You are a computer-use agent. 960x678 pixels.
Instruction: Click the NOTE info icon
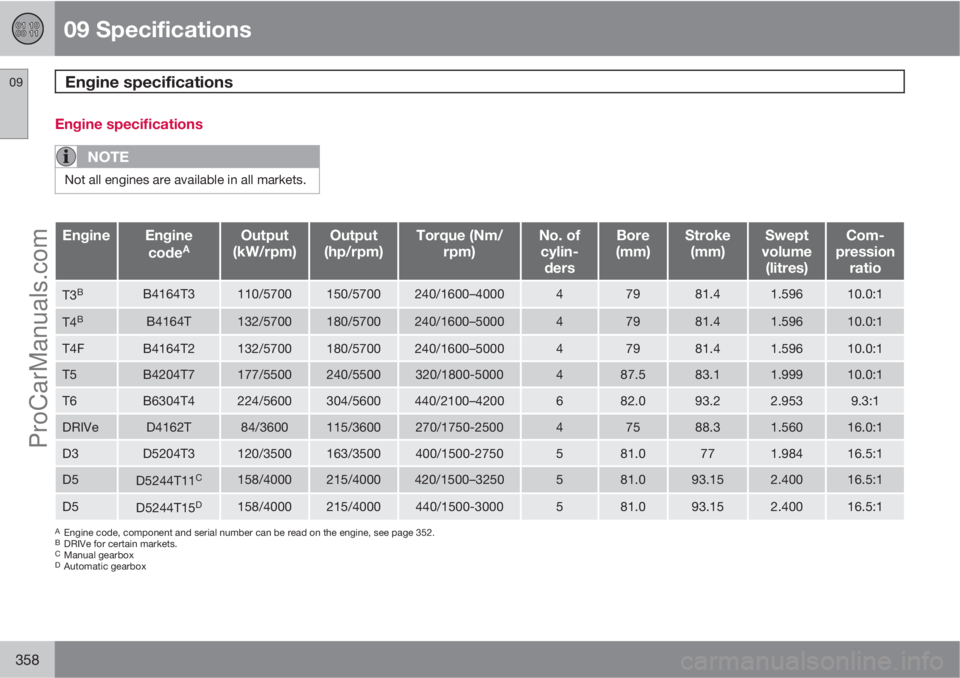click(x=66, y=157)
